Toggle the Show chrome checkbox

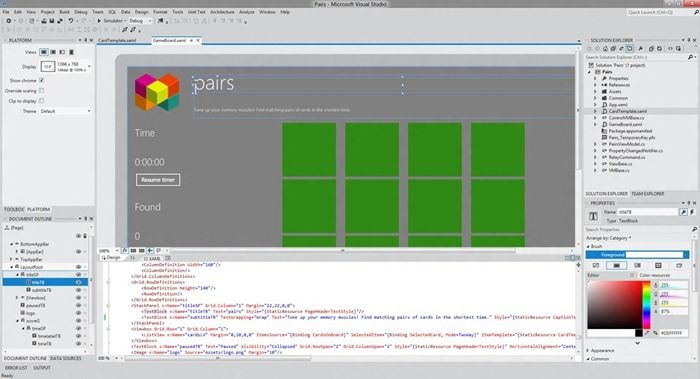pyautogui.click(x=42, y=80)
